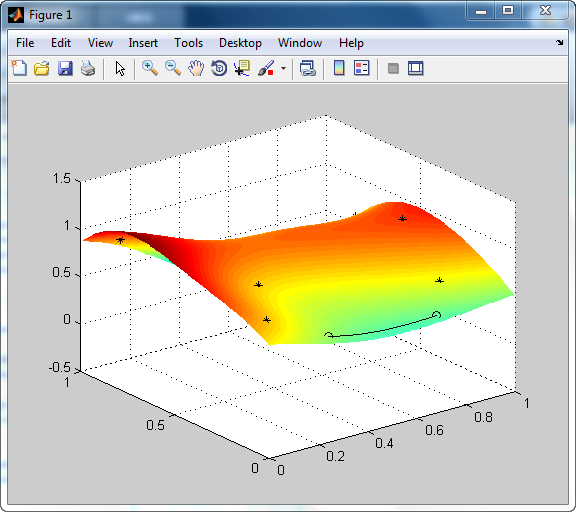Toggle the Insert Colorbar button

tap(339, 68)
